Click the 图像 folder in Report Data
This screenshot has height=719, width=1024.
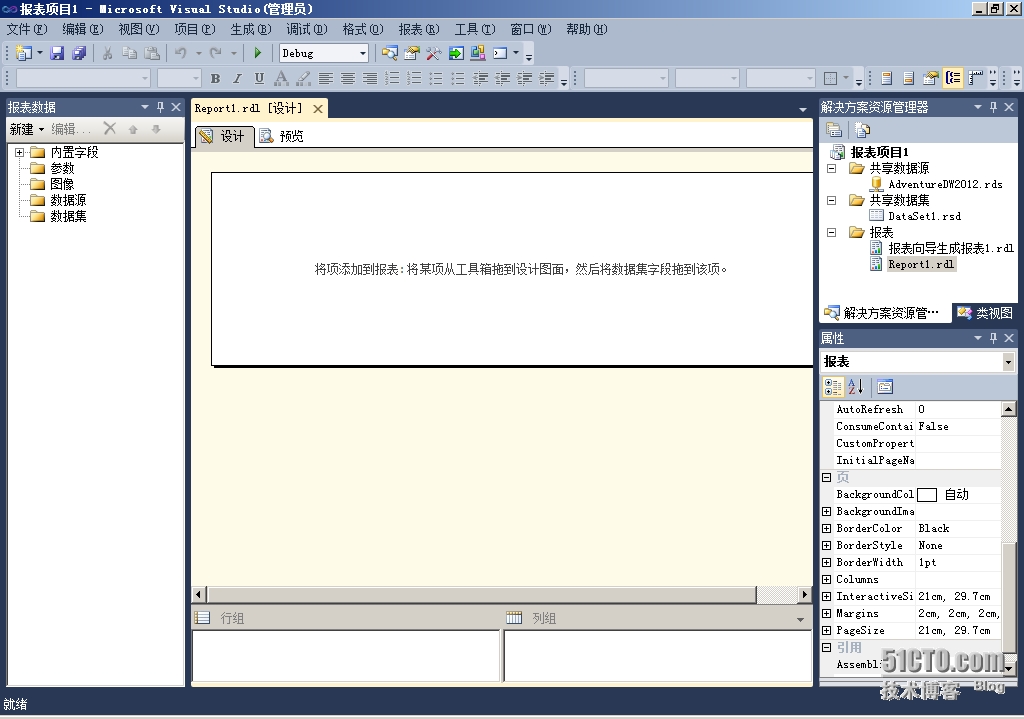[x=62, y=184]
